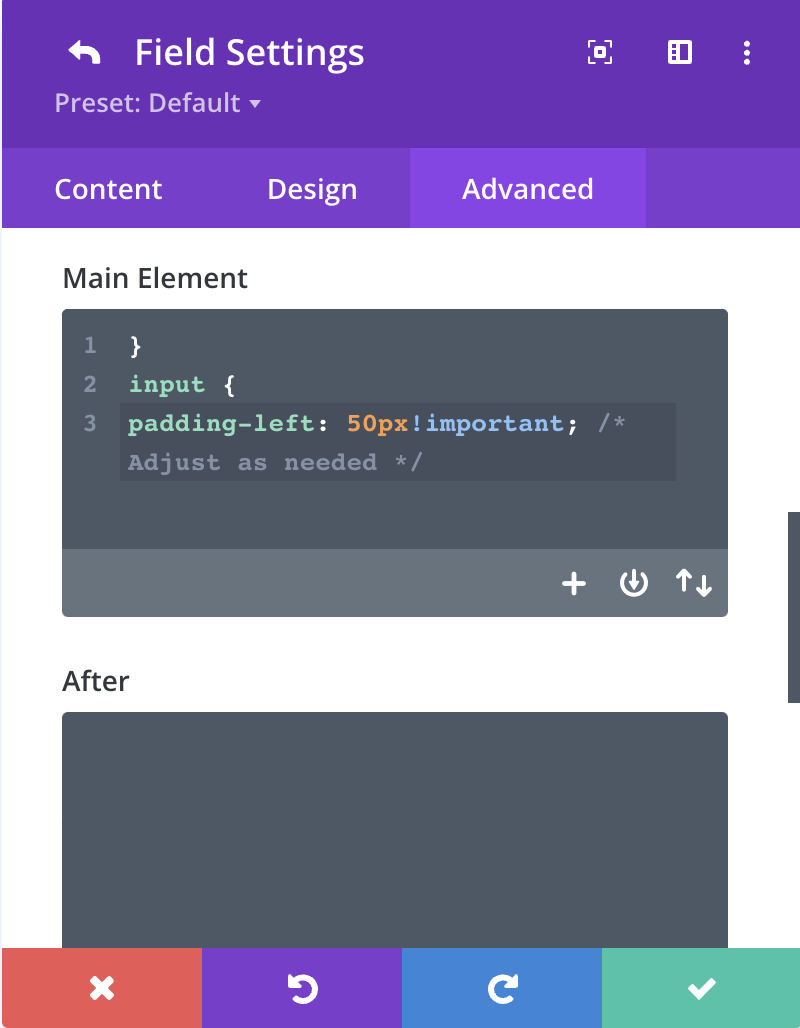Screen dimensions: 800x1028
Task: Click the 'input' selector on line 2
Action: (167, 385)
